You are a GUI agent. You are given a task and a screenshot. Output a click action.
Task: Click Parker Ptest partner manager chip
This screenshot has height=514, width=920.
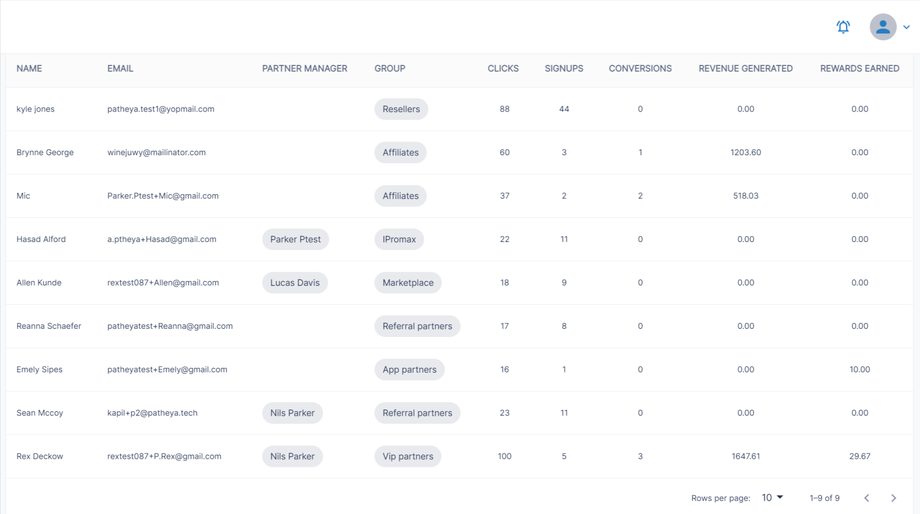pos(295,239)
